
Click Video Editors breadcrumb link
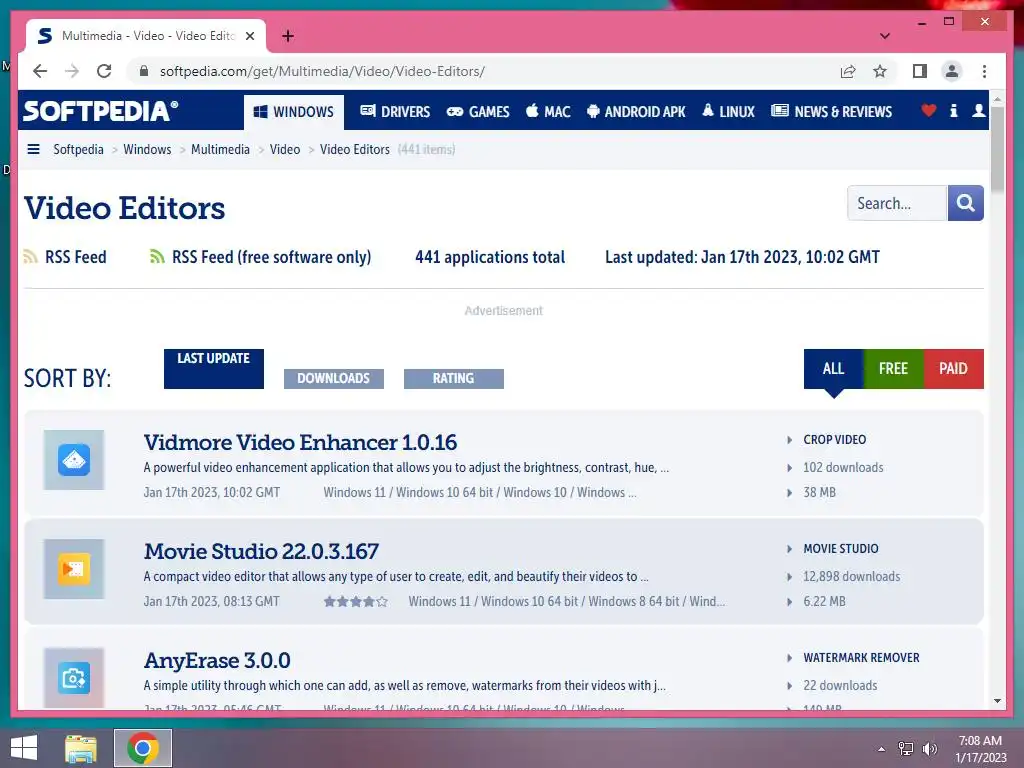[x=355, y=150]
